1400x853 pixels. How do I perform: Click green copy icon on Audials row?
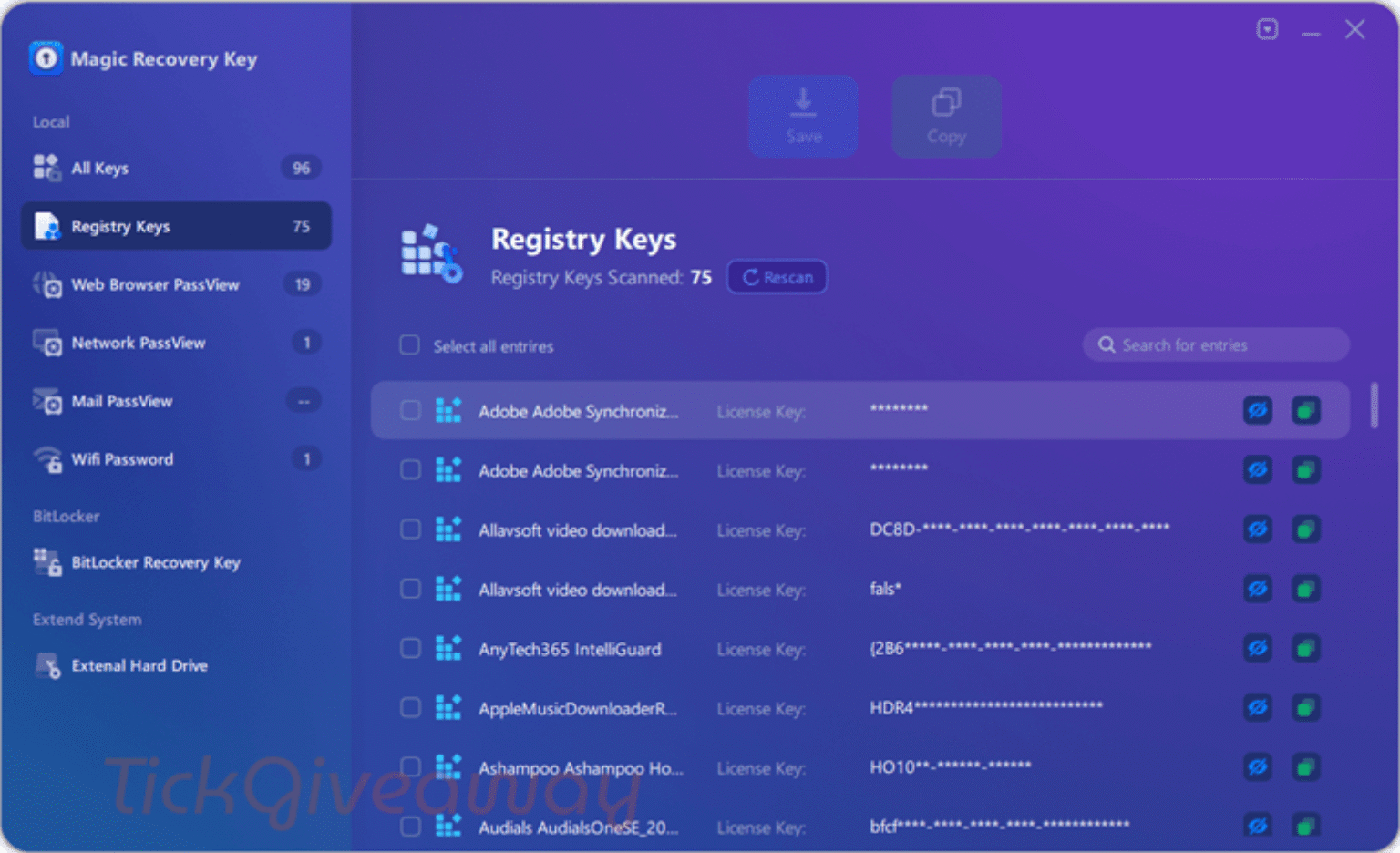1305,827
